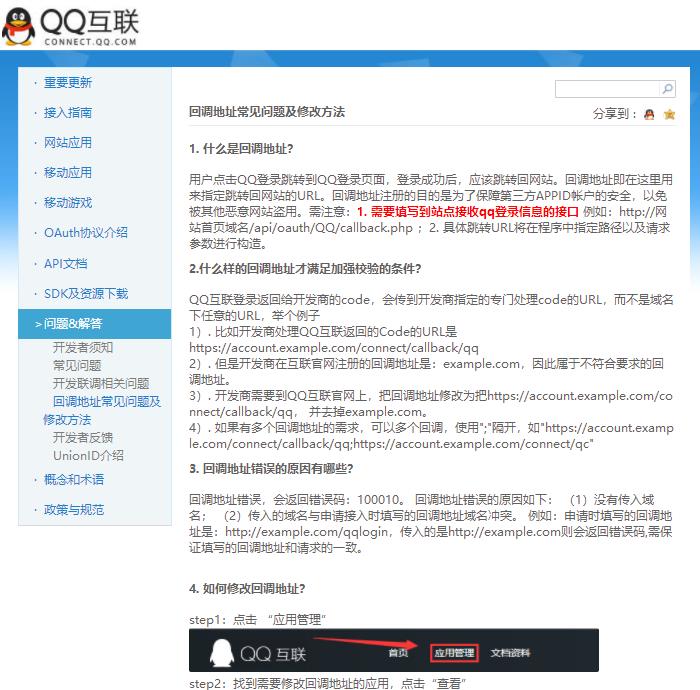Click heading 2.什么样的回调地址才满足加强校验的条件?
The width and height of the screenshot is (700, 690).
click(x=305, y=269)
